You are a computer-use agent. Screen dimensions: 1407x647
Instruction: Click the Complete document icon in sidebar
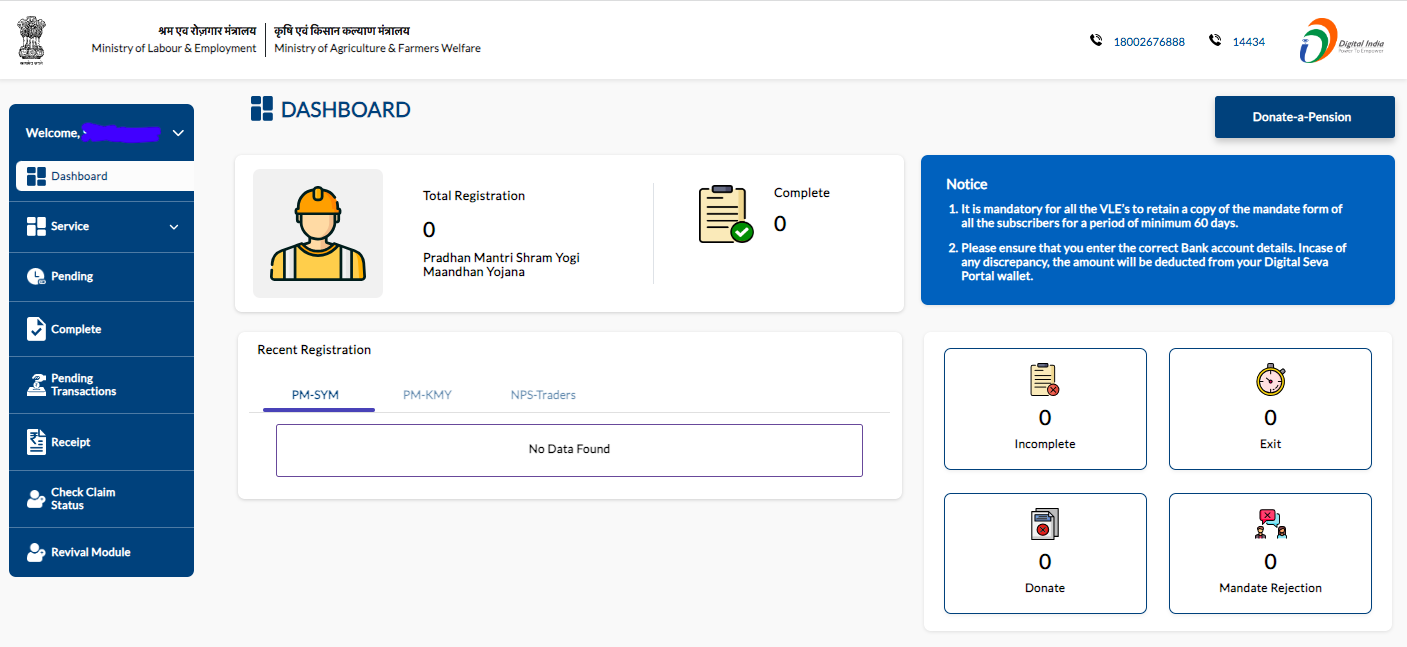click(36, 329)
